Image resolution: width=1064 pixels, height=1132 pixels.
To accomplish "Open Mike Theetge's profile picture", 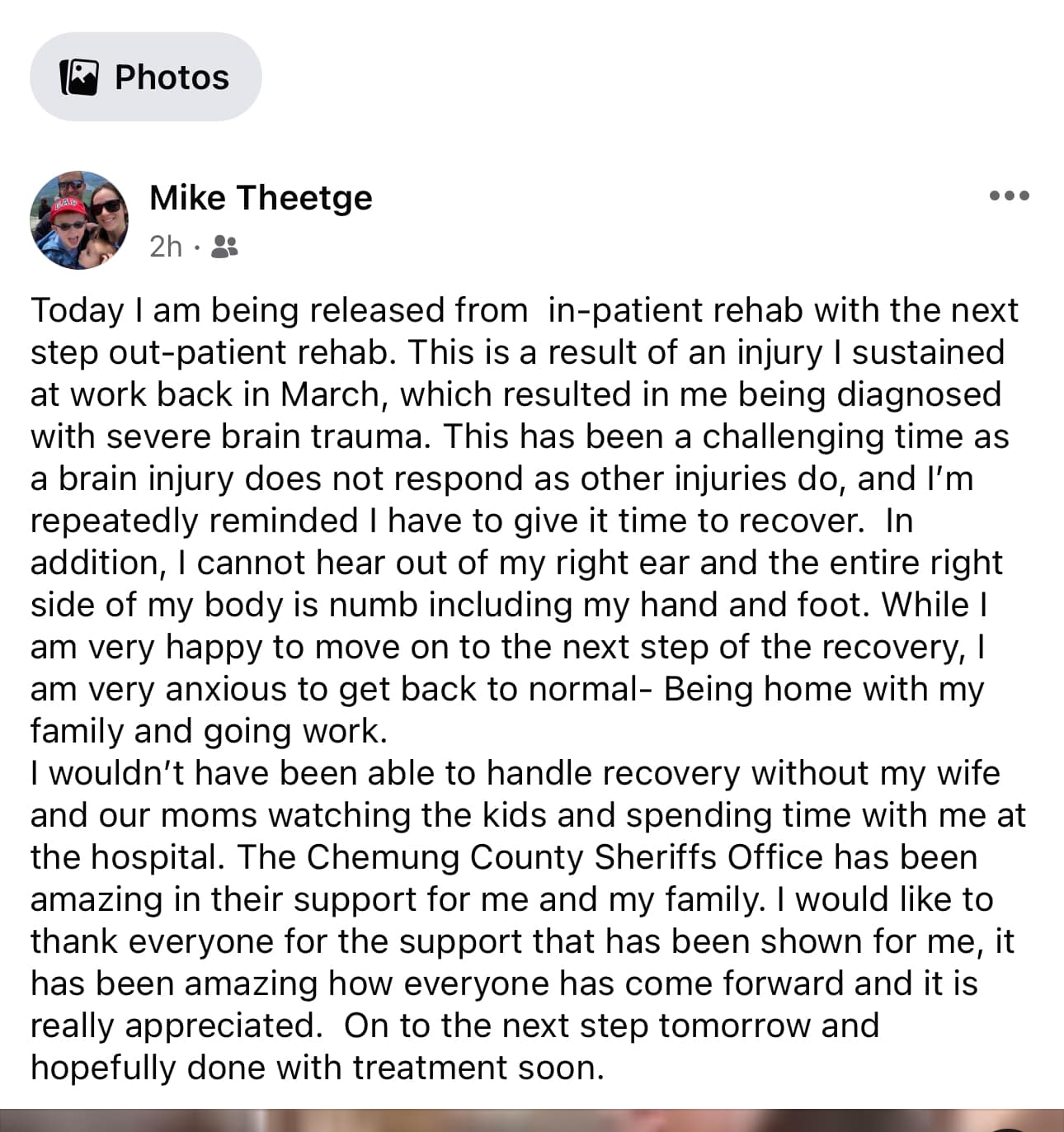I will pos(79,220).
